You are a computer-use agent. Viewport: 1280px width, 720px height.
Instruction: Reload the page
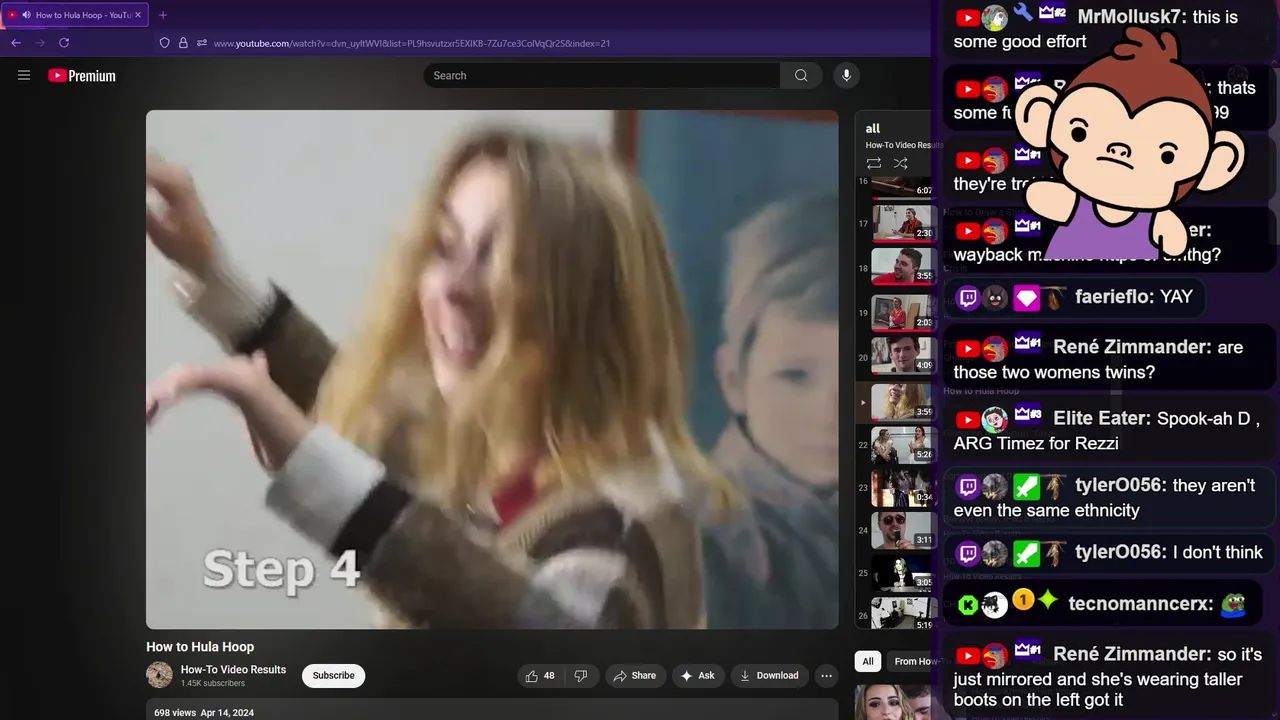tap(64, 43)
